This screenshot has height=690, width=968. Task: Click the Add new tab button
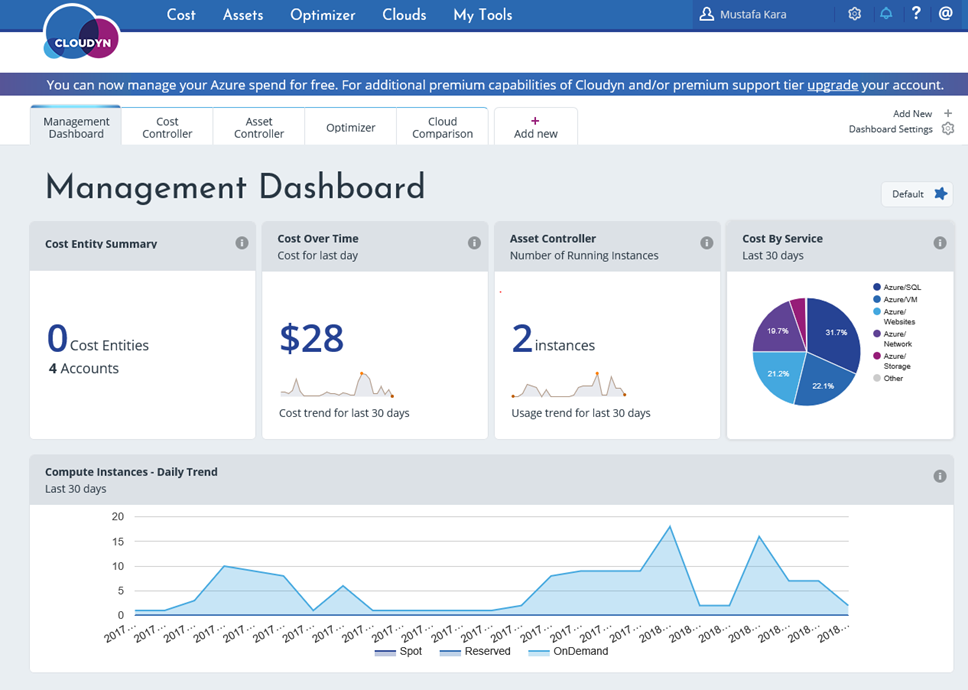[x=536, y=127]
